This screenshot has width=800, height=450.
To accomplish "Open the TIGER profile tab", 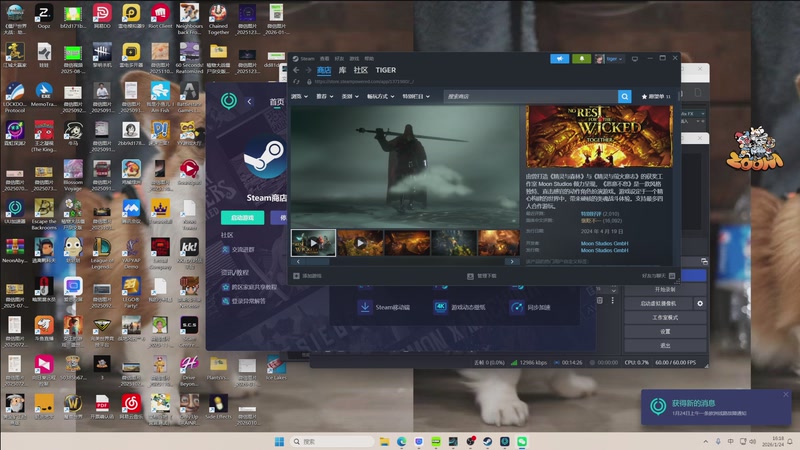I will click(x=386, y=70).
